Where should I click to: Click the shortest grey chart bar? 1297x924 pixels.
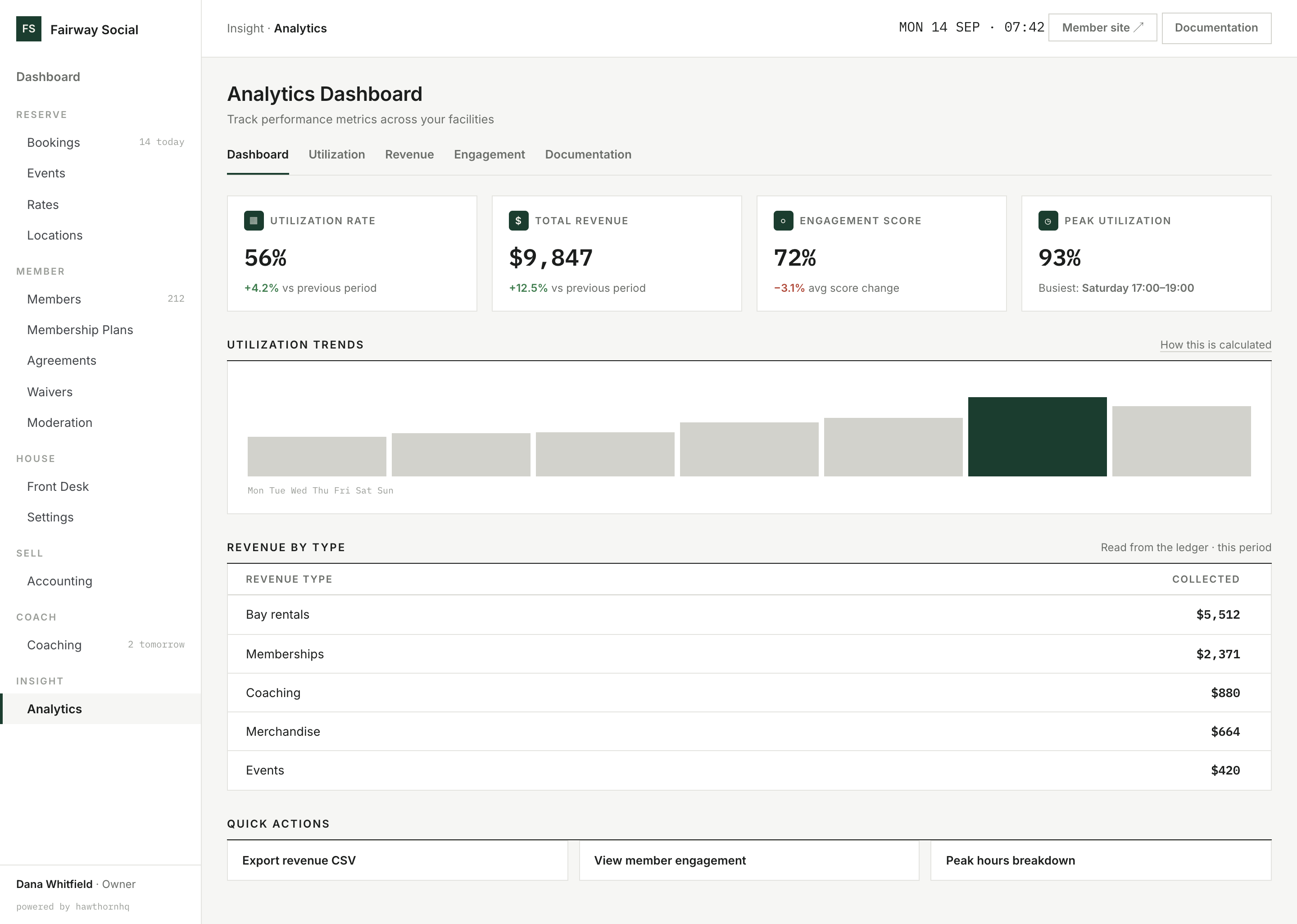(317, 456)
